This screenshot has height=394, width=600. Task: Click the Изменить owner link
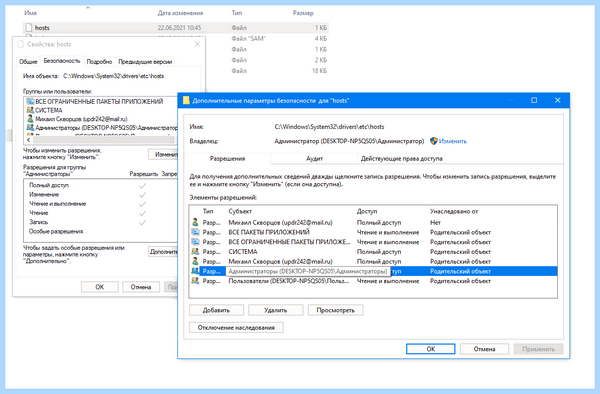pyautogui.click(x=453, y=141)
